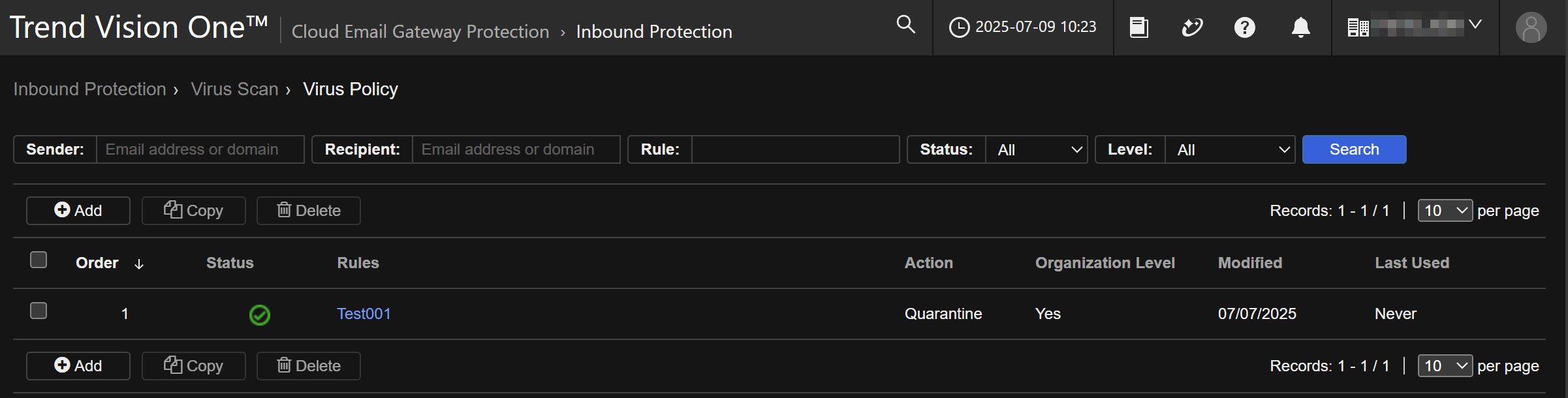Expand the Level filter dropdown

pyautogui.click(x=1230, y=149)
